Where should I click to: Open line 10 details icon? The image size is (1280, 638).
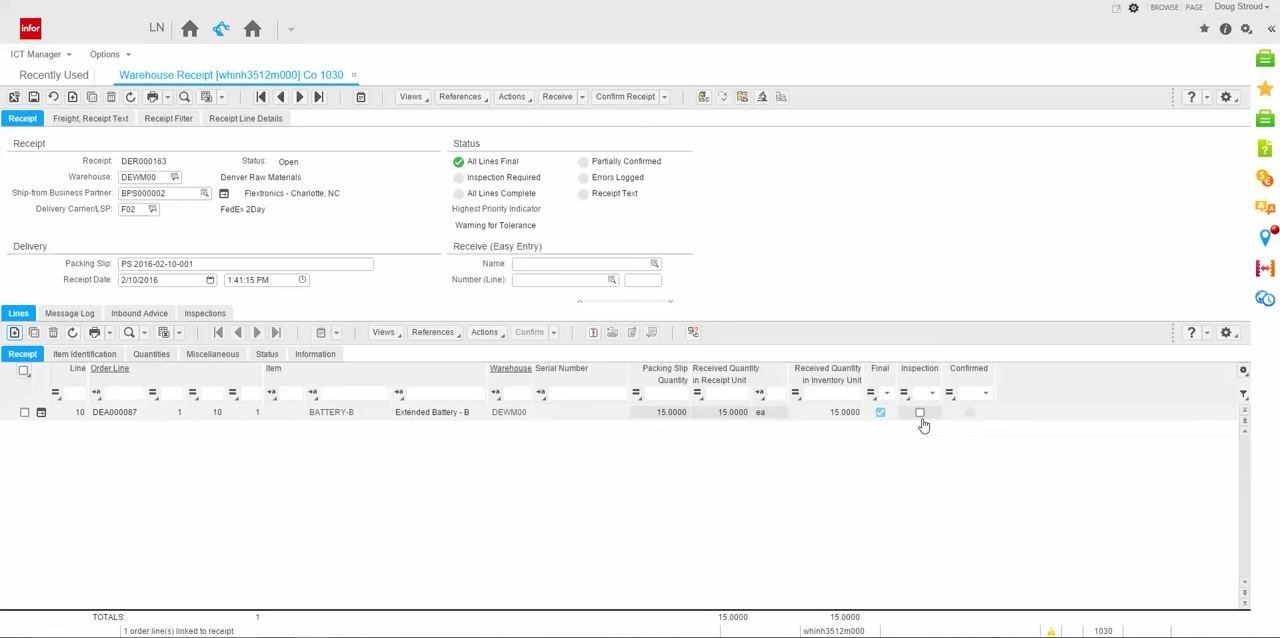point(41,412)
